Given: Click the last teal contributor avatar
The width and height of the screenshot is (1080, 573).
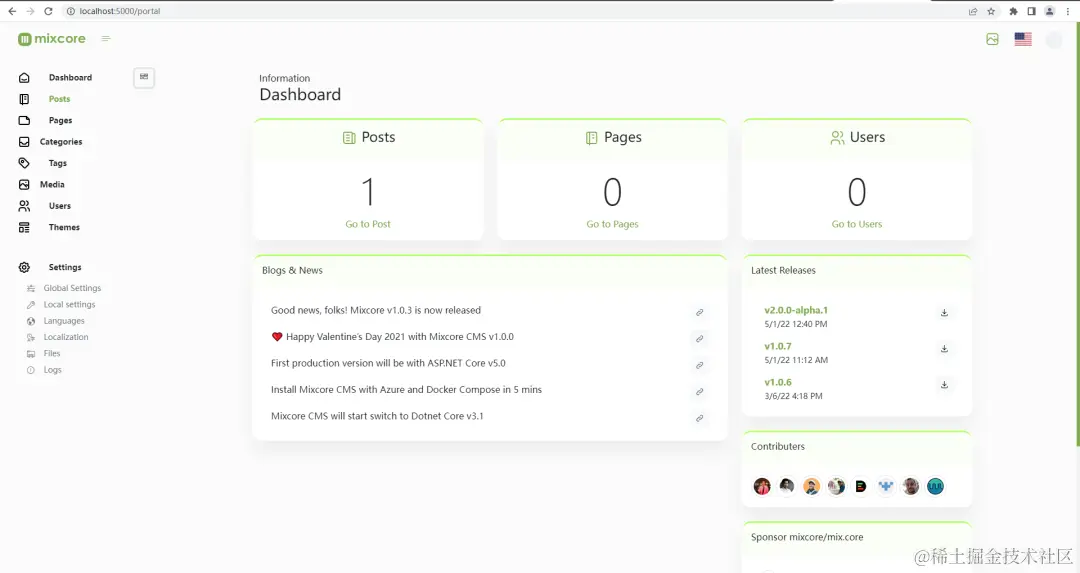Looking at the screenshot, I should click(x=935, y=486).
